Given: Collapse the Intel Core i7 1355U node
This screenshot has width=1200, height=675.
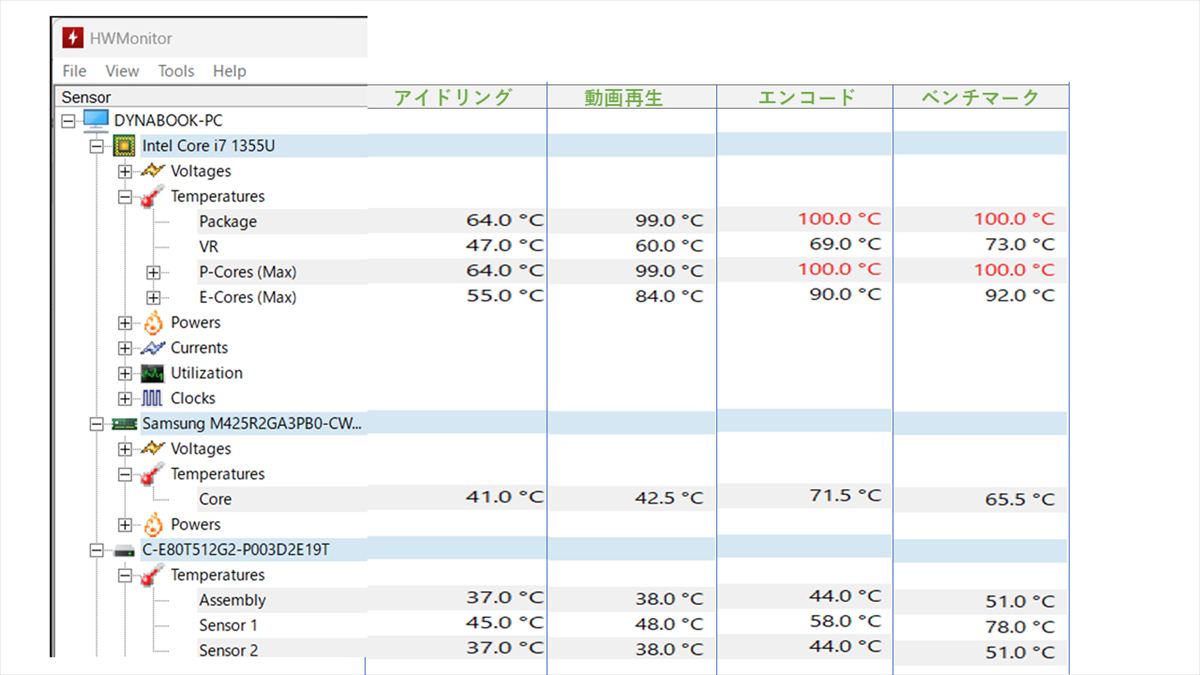Looking at the screenshot, I should (96, 146).
